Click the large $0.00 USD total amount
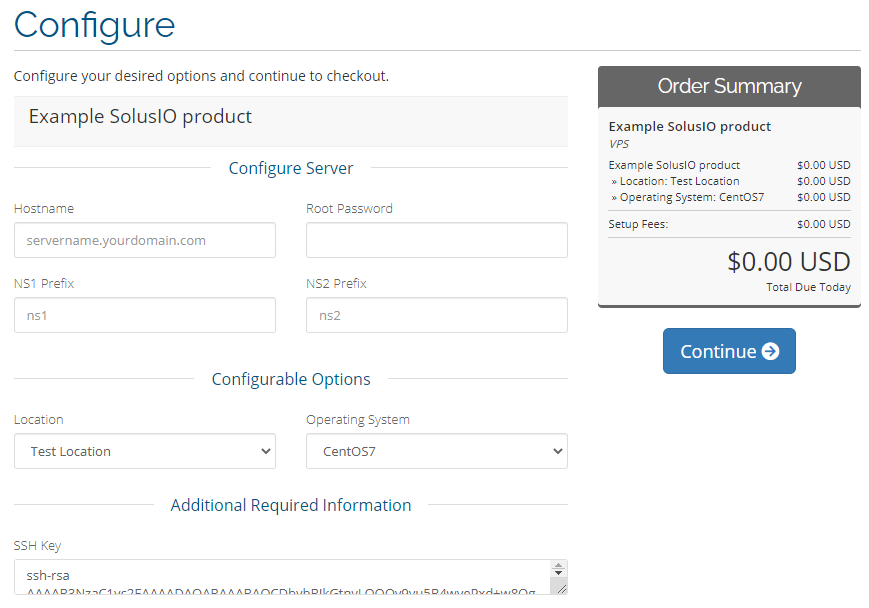The height and width of the screenshot is (608, 869). pos(788,262)
